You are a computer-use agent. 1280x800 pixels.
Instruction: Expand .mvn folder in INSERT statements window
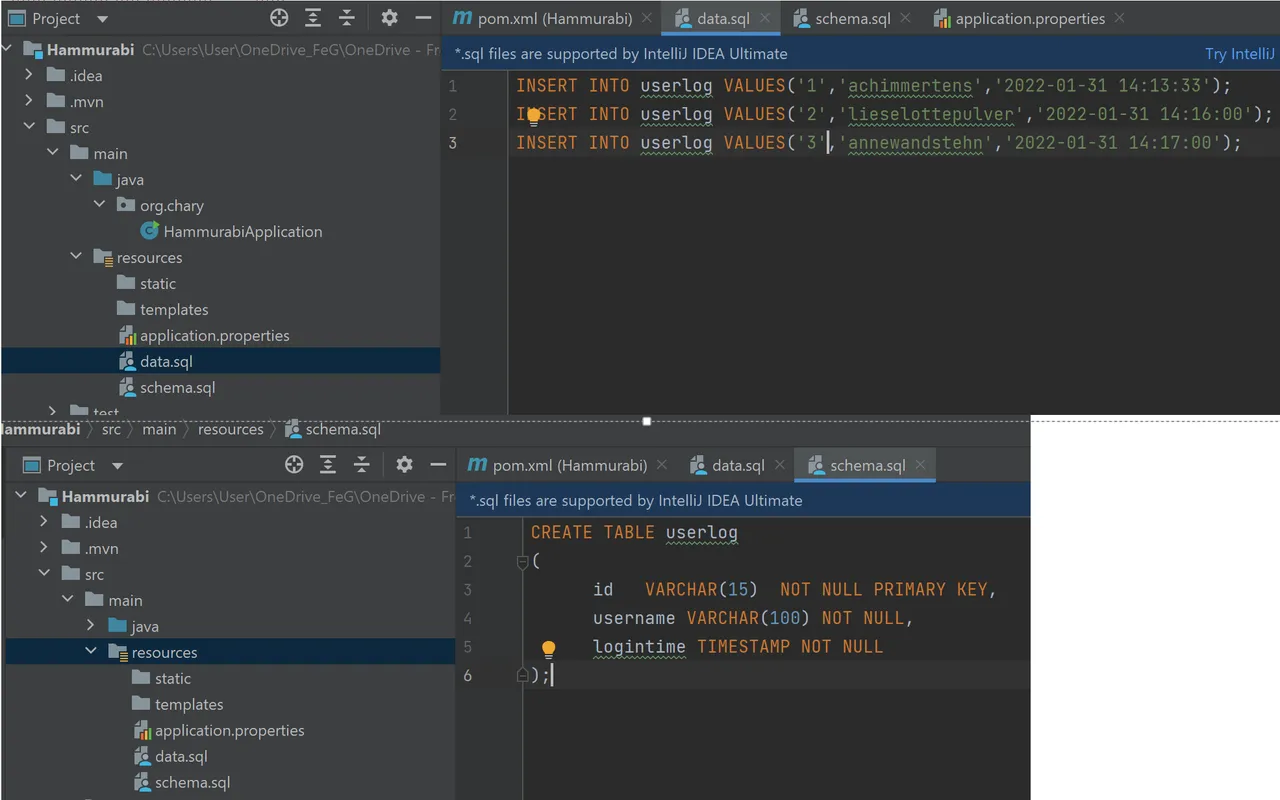click(x=29, y=101)
